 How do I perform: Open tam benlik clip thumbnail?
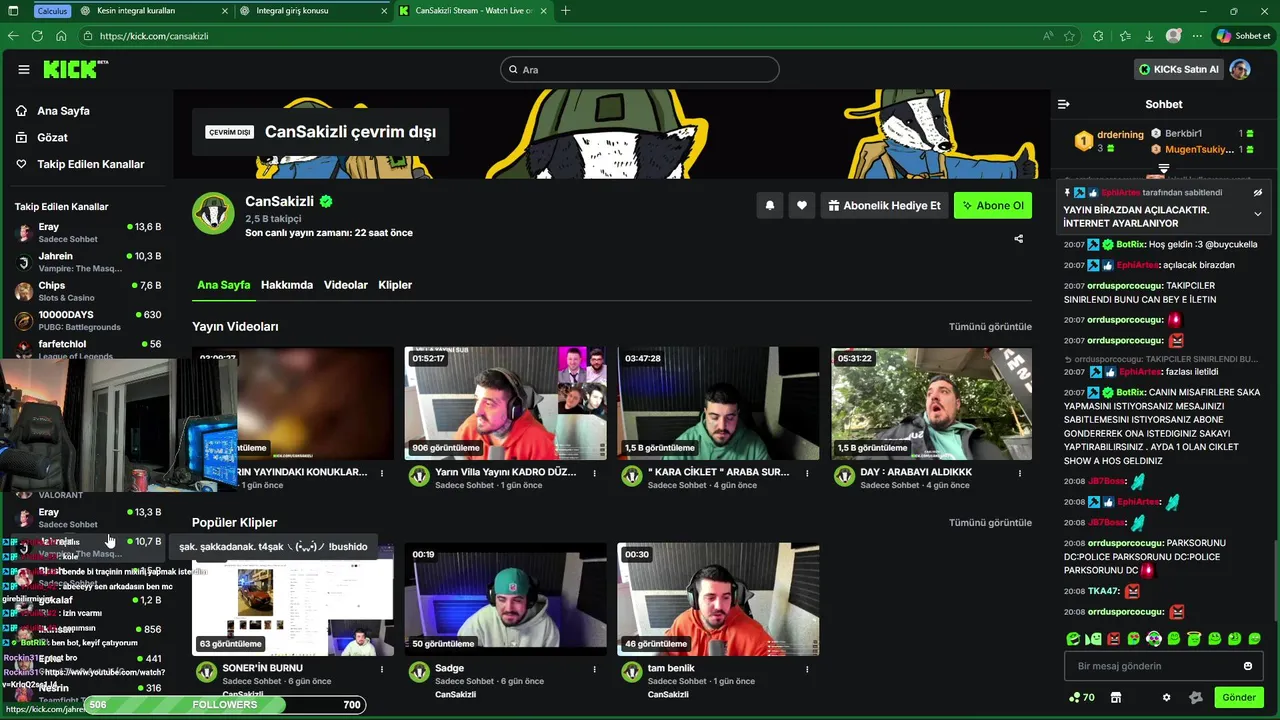[718, 600]
